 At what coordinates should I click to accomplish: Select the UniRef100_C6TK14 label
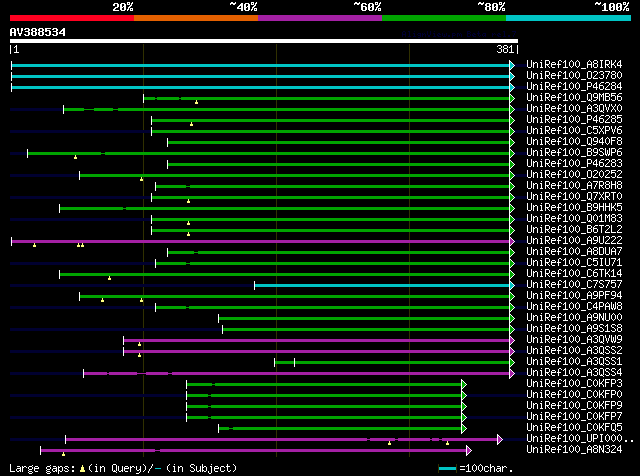pos(574,274)
